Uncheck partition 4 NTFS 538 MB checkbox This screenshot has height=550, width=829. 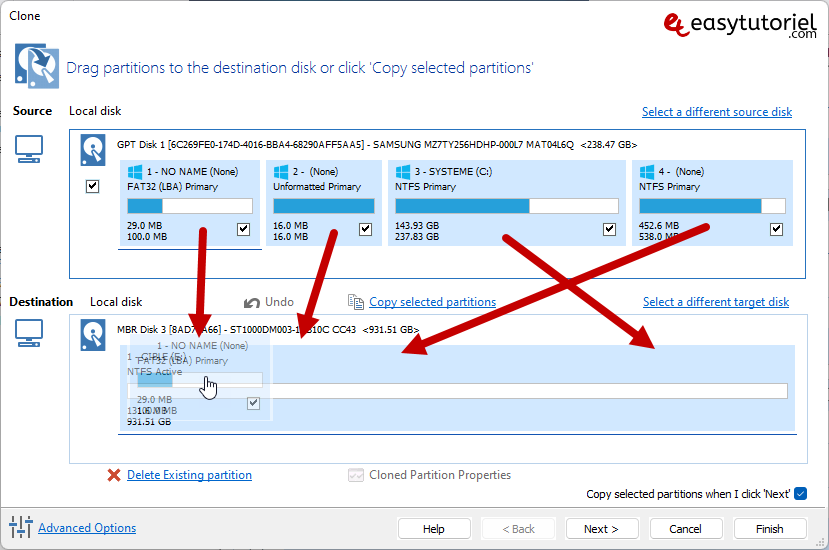pos(776,229)
